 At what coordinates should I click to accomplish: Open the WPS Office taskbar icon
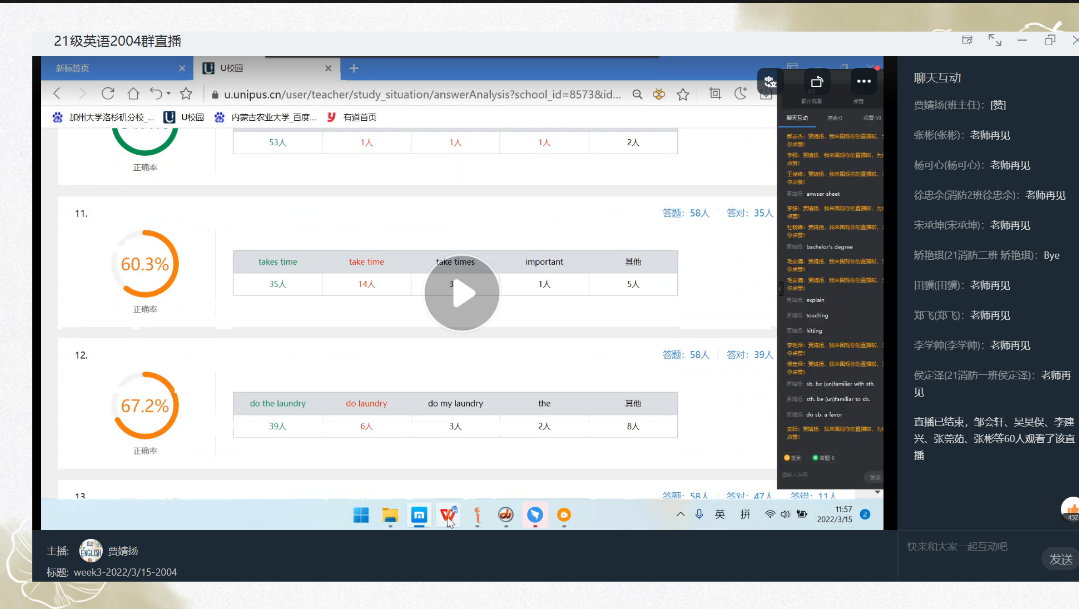pyautogui.click(x=448, y=515)
